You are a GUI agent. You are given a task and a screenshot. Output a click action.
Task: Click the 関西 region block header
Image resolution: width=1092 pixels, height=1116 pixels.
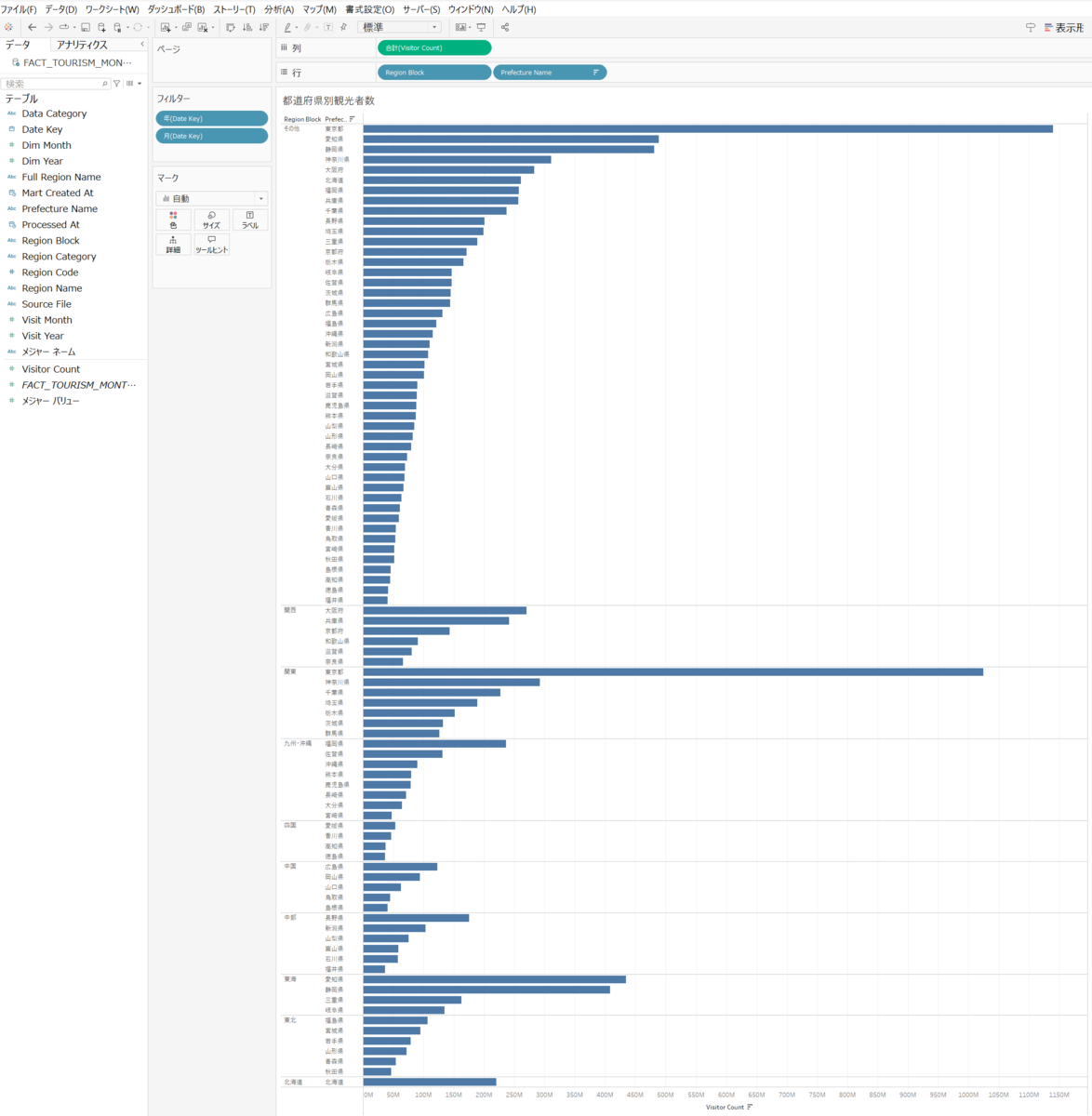click(x=289, y=610)
